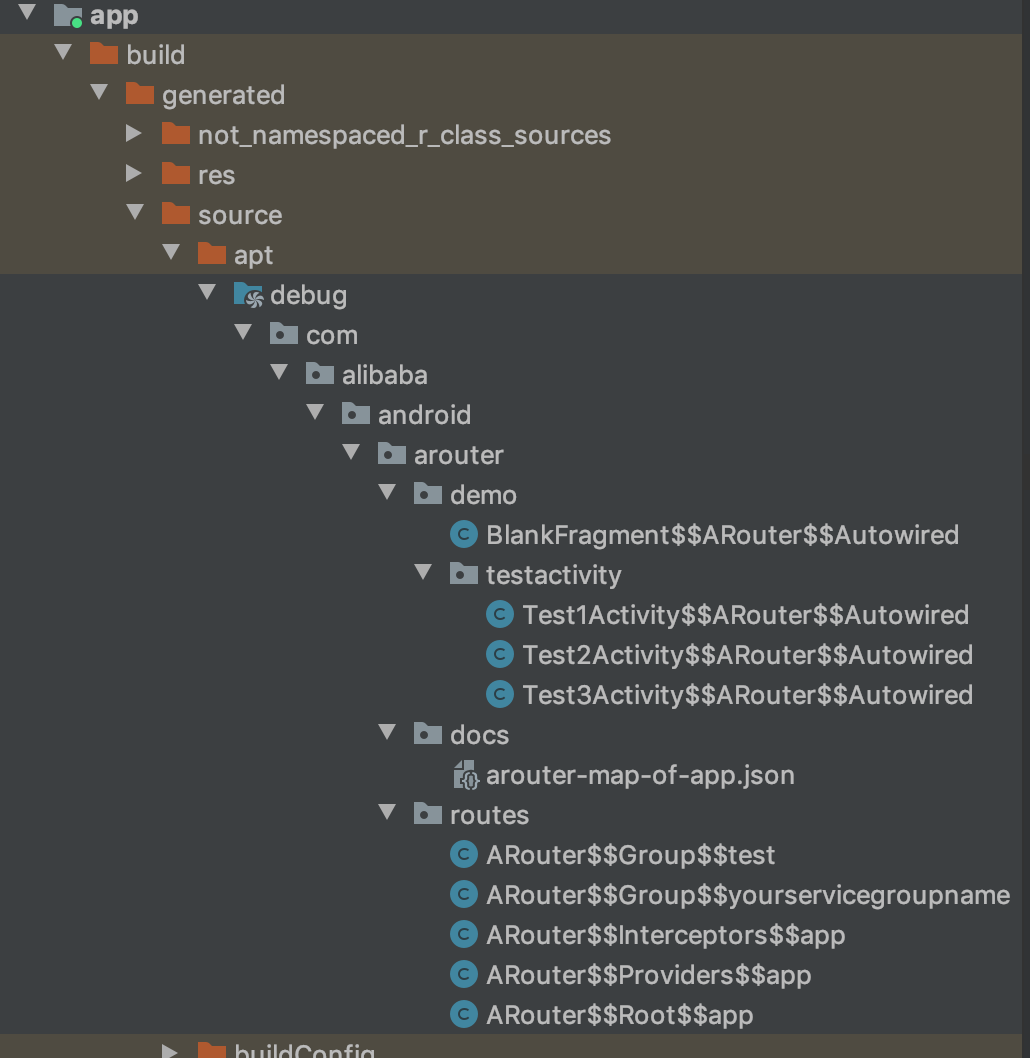This screenshot has width=1030, height=1058.
Task: Click the class icon of ARouter$$Group$$yourservicegroupname
Action: tap(464, 894)
